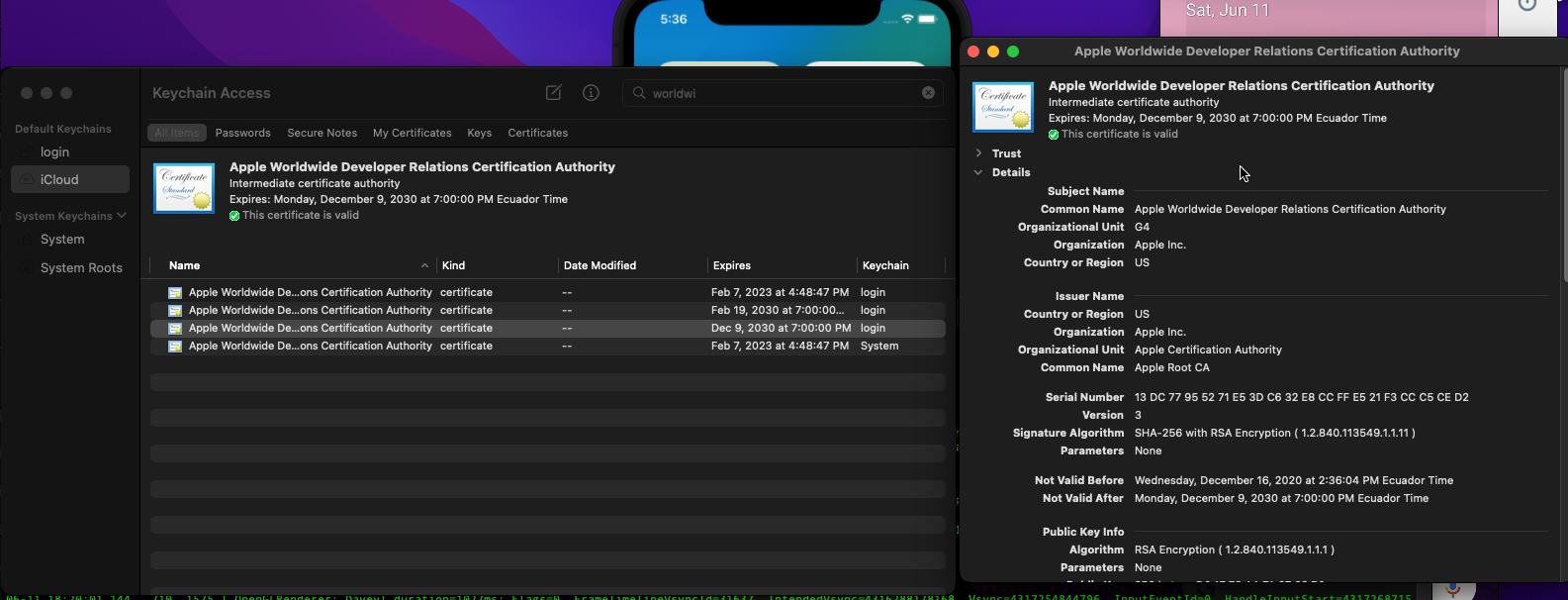
Task: Switch to the Secure Notes tab
Action: 322,133
